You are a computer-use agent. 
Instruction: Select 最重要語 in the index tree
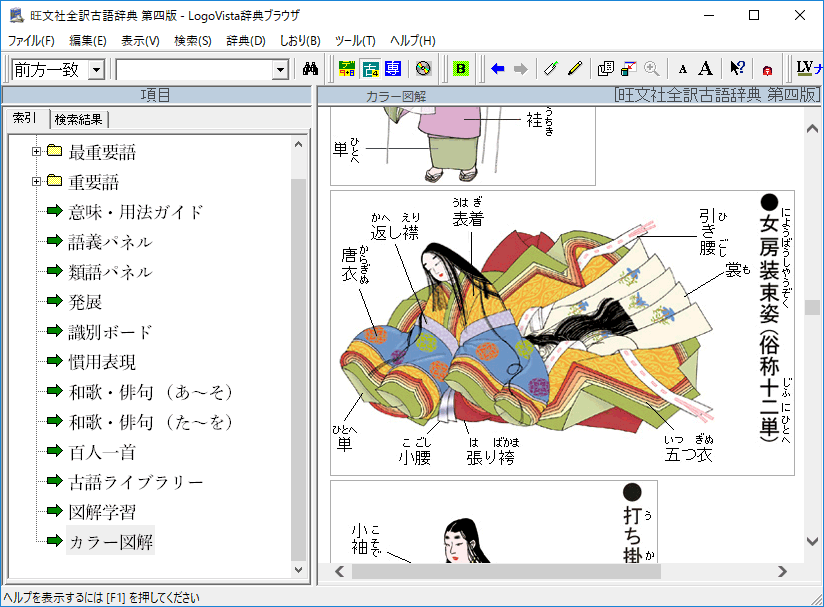[x=102, y=152]
